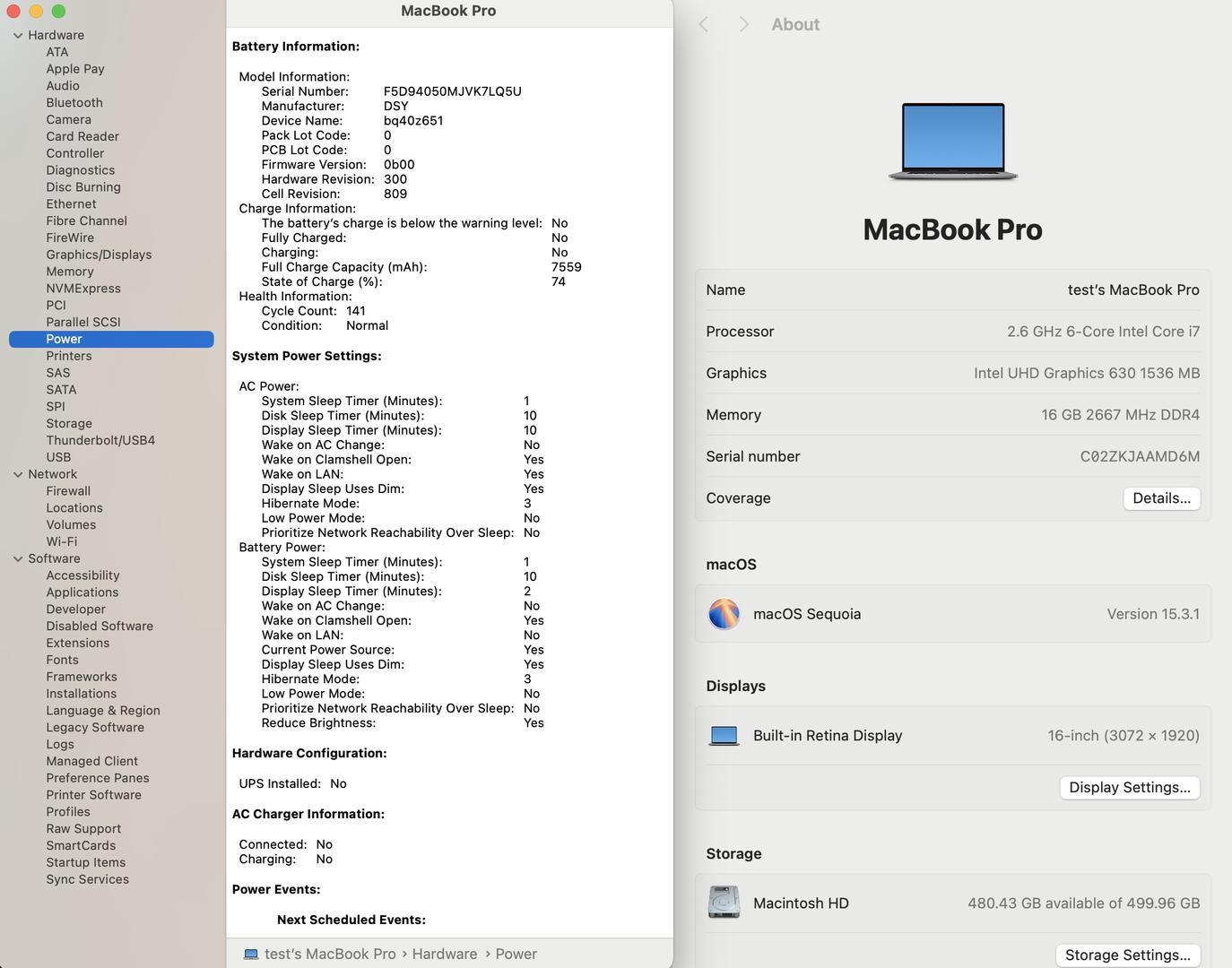Click the Macintosh HD storage row
1232x968 pixels.
pos(953,903)
